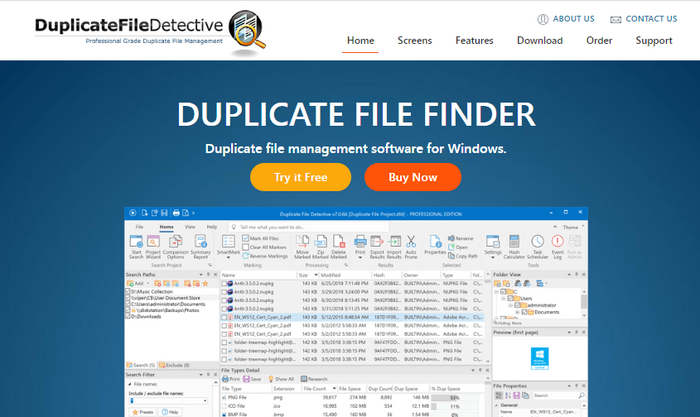Toggle the D:\Music Collection path checkbox
This screenshot has width=700, height=417.
128,291
